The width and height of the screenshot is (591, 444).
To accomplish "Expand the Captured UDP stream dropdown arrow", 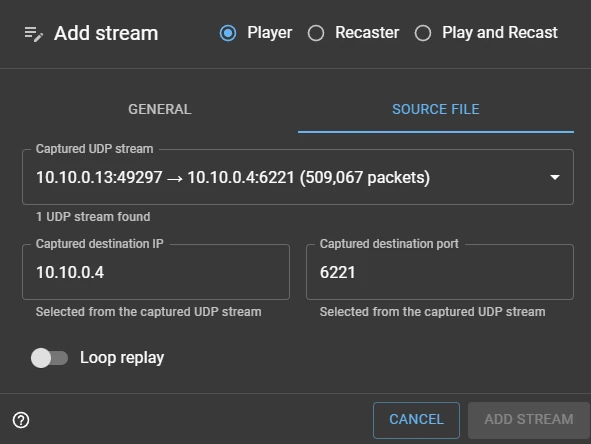I will pos(554,177).
